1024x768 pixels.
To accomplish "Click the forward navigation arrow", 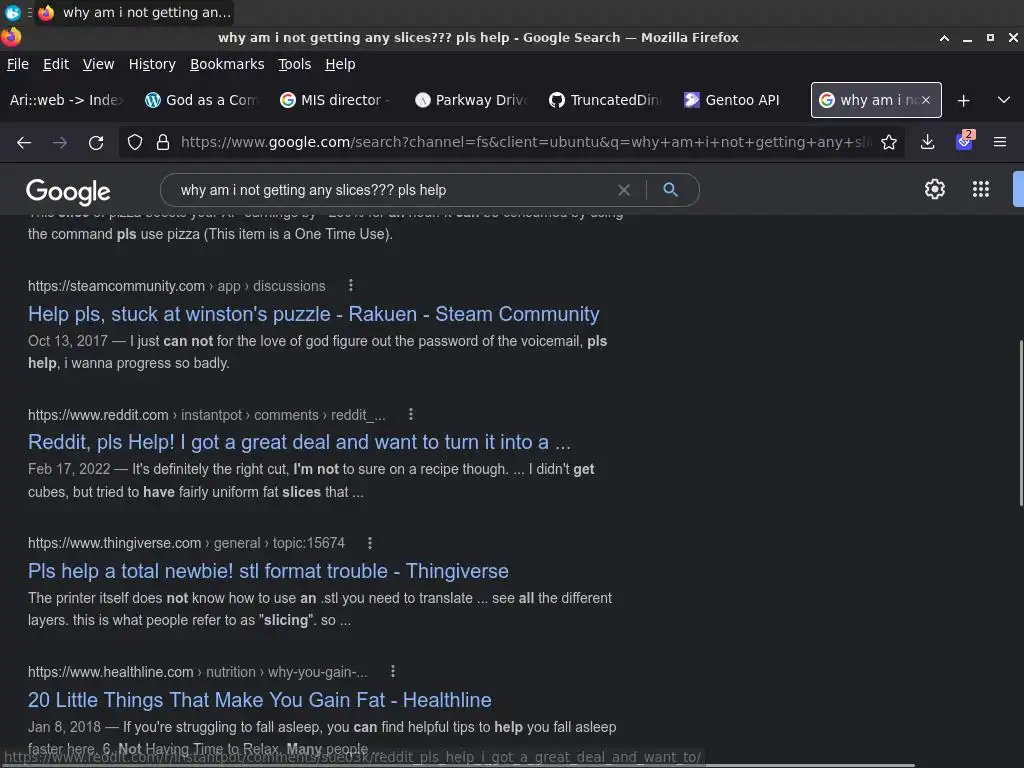I will 60,142.
